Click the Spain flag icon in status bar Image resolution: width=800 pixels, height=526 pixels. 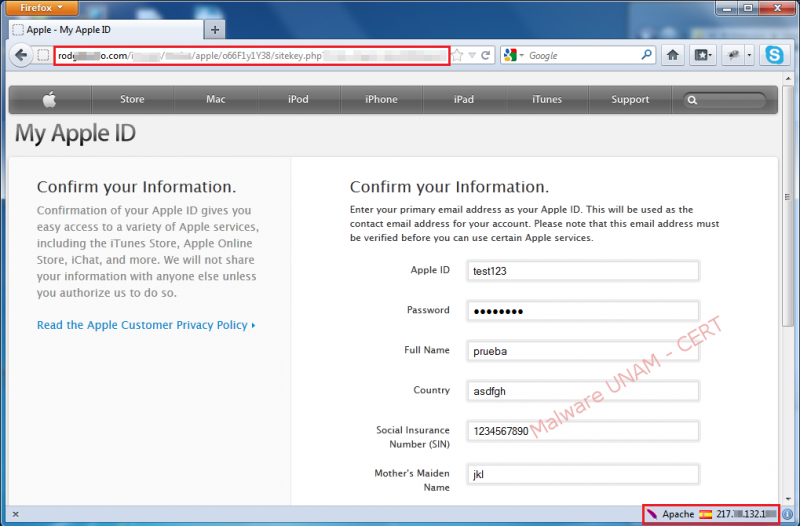click(706, 514)
